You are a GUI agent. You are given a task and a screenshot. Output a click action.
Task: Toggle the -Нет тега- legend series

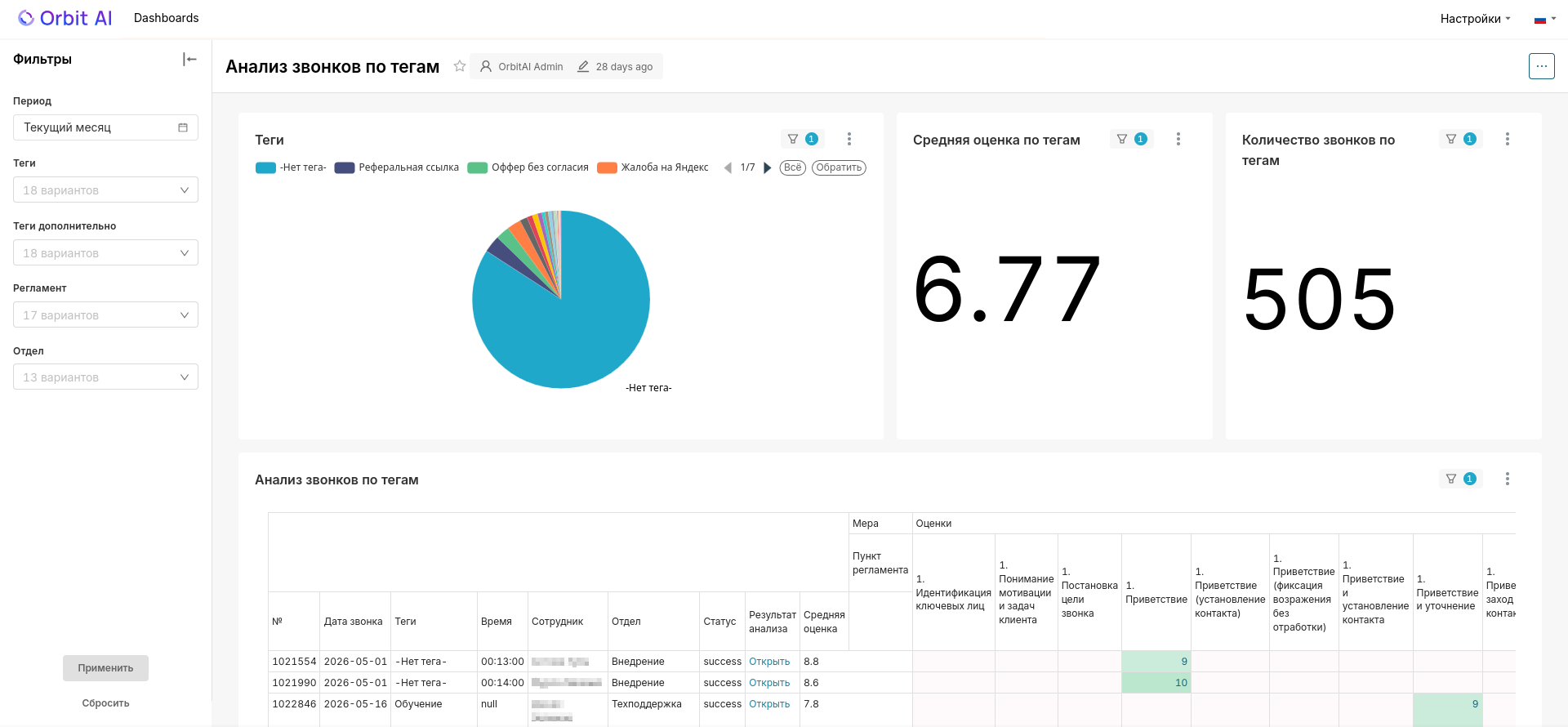pyautogui.click(x=291, y=167)
